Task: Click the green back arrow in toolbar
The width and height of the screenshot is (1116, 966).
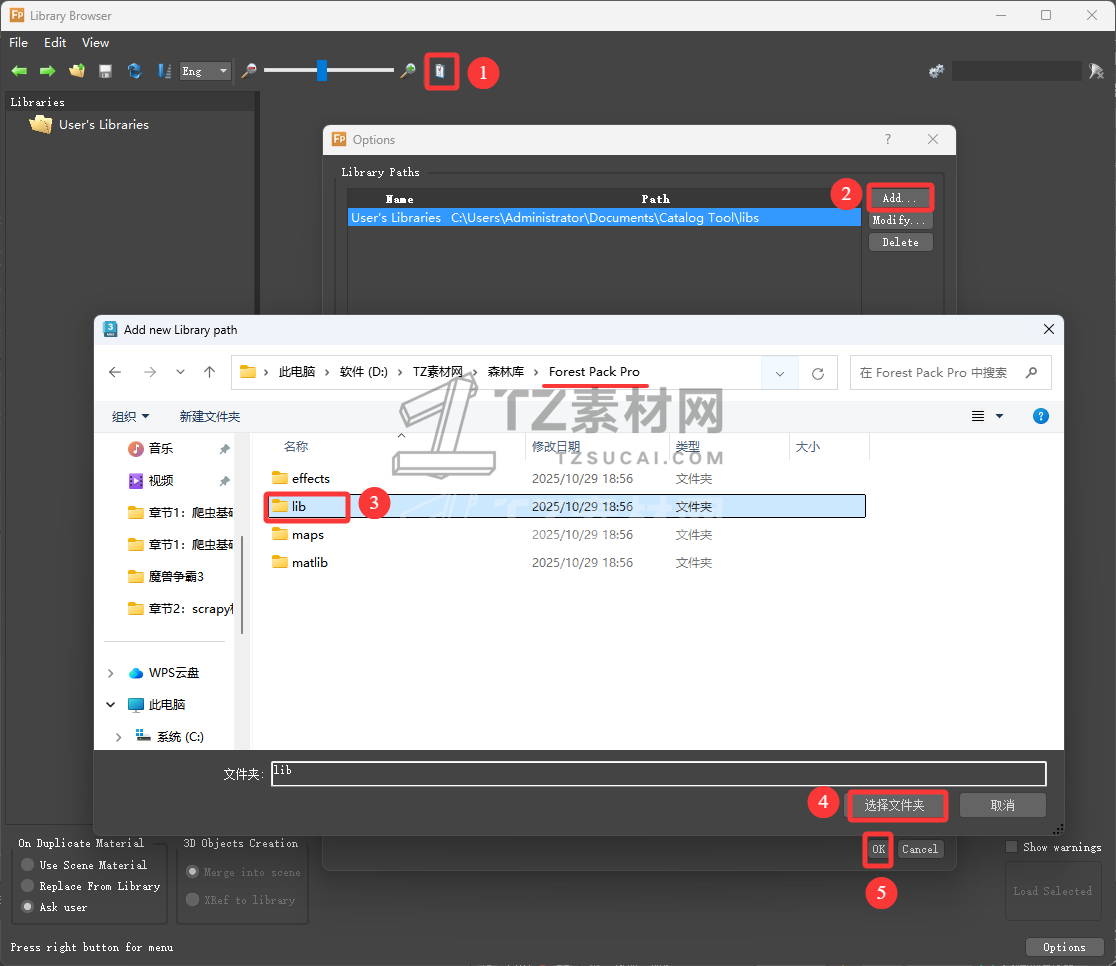Action: (19, 71)
